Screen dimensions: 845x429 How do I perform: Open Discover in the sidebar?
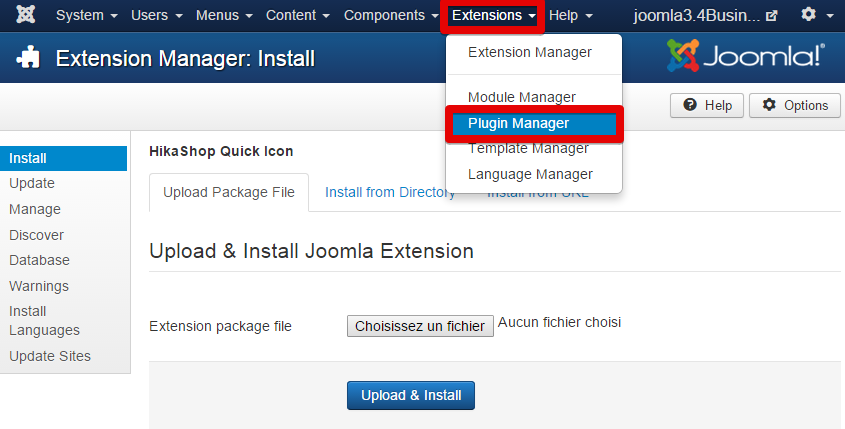36,235
